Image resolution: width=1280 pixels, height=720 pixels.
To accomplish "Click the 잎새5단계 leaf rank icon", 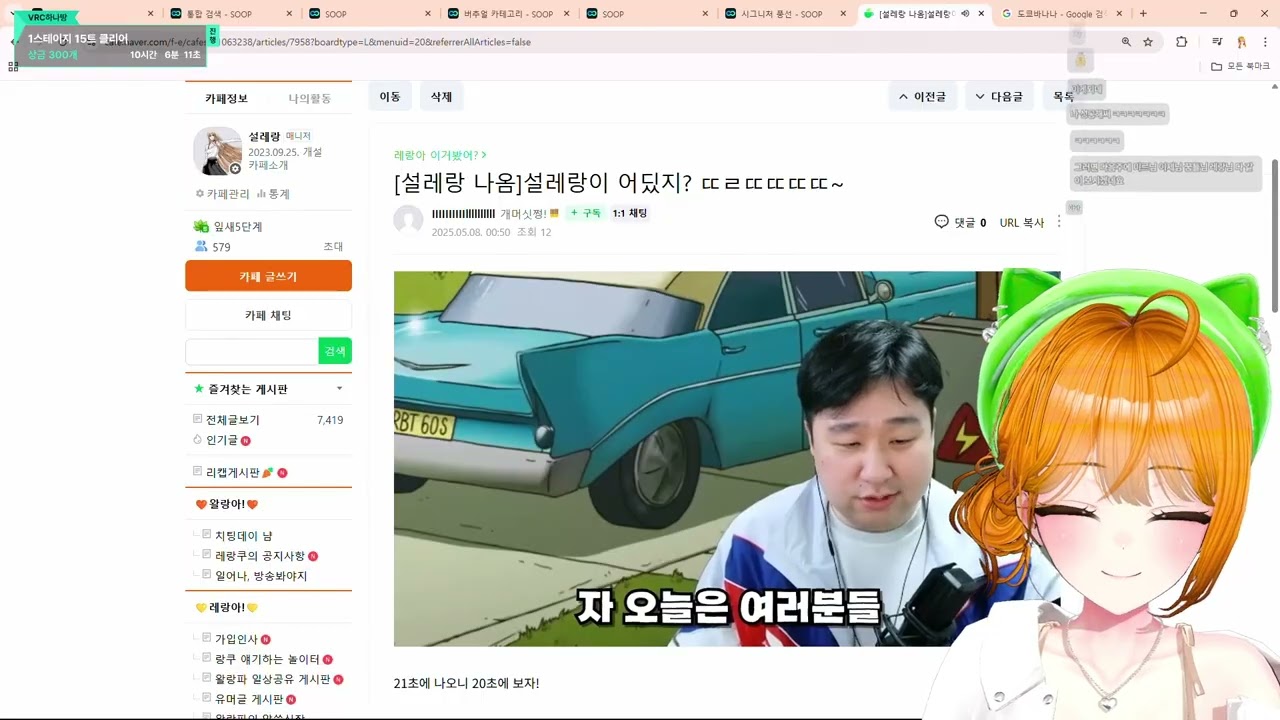I will tap(201, 227).
